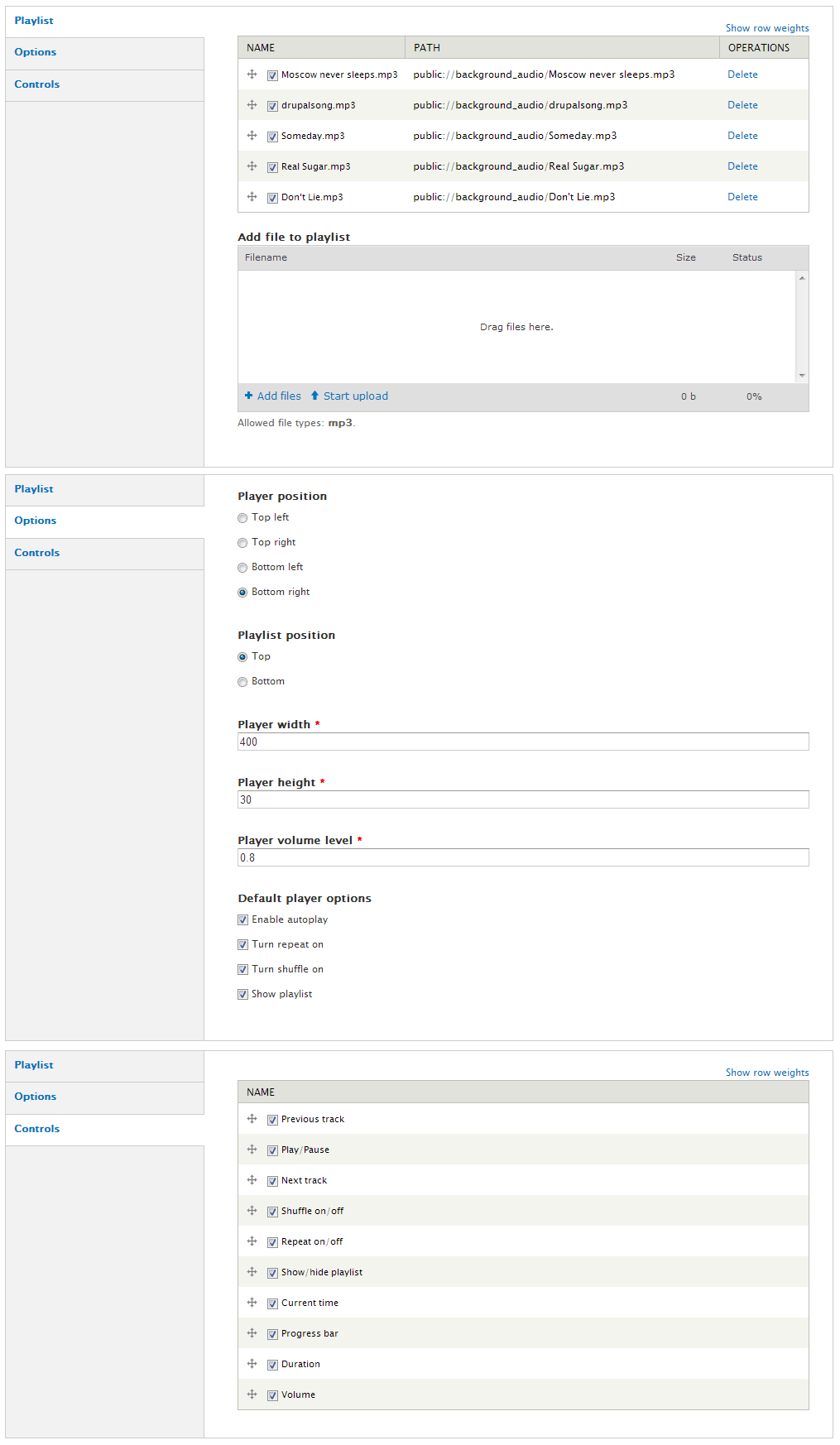Toggle Show playlist checkbox
Viewport: 840px width, 1445px height.
(x=242, y=995)
